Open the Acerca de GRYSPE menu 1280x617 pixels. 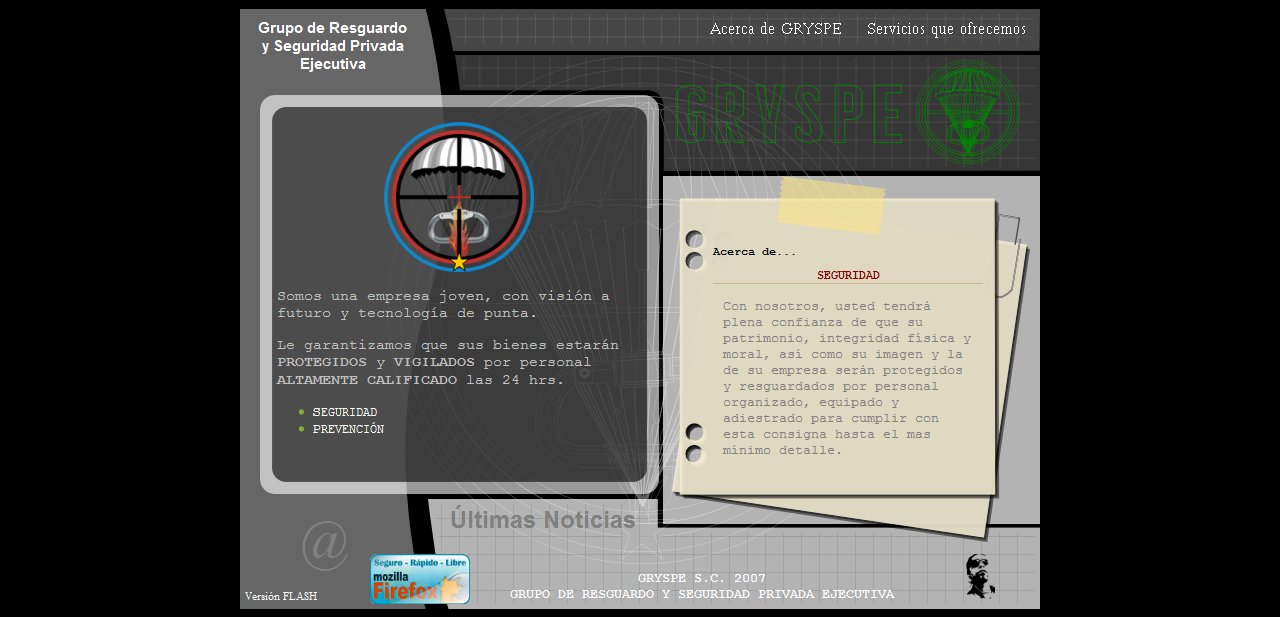(x=775, y=29)
